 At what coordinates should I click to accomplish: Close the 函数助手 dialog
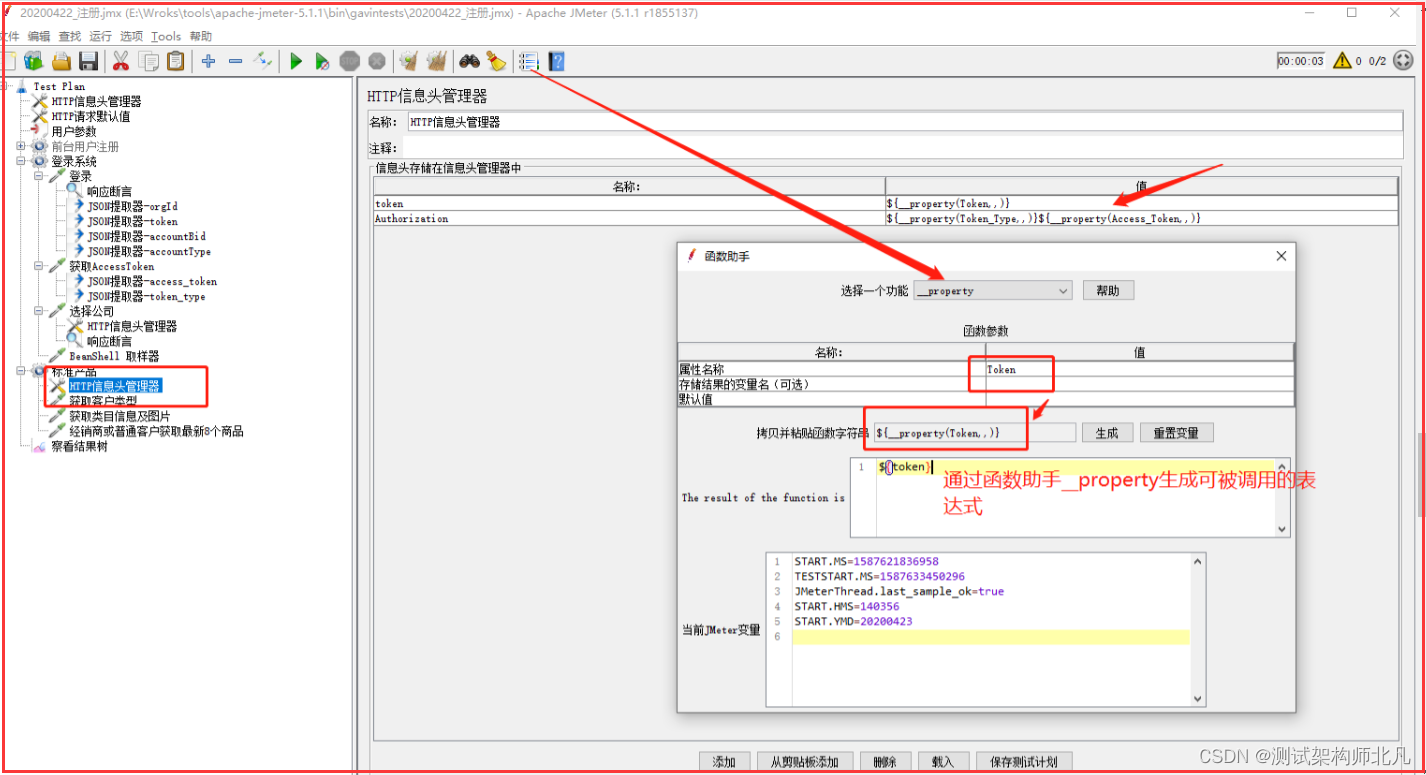coord(1282,256)
